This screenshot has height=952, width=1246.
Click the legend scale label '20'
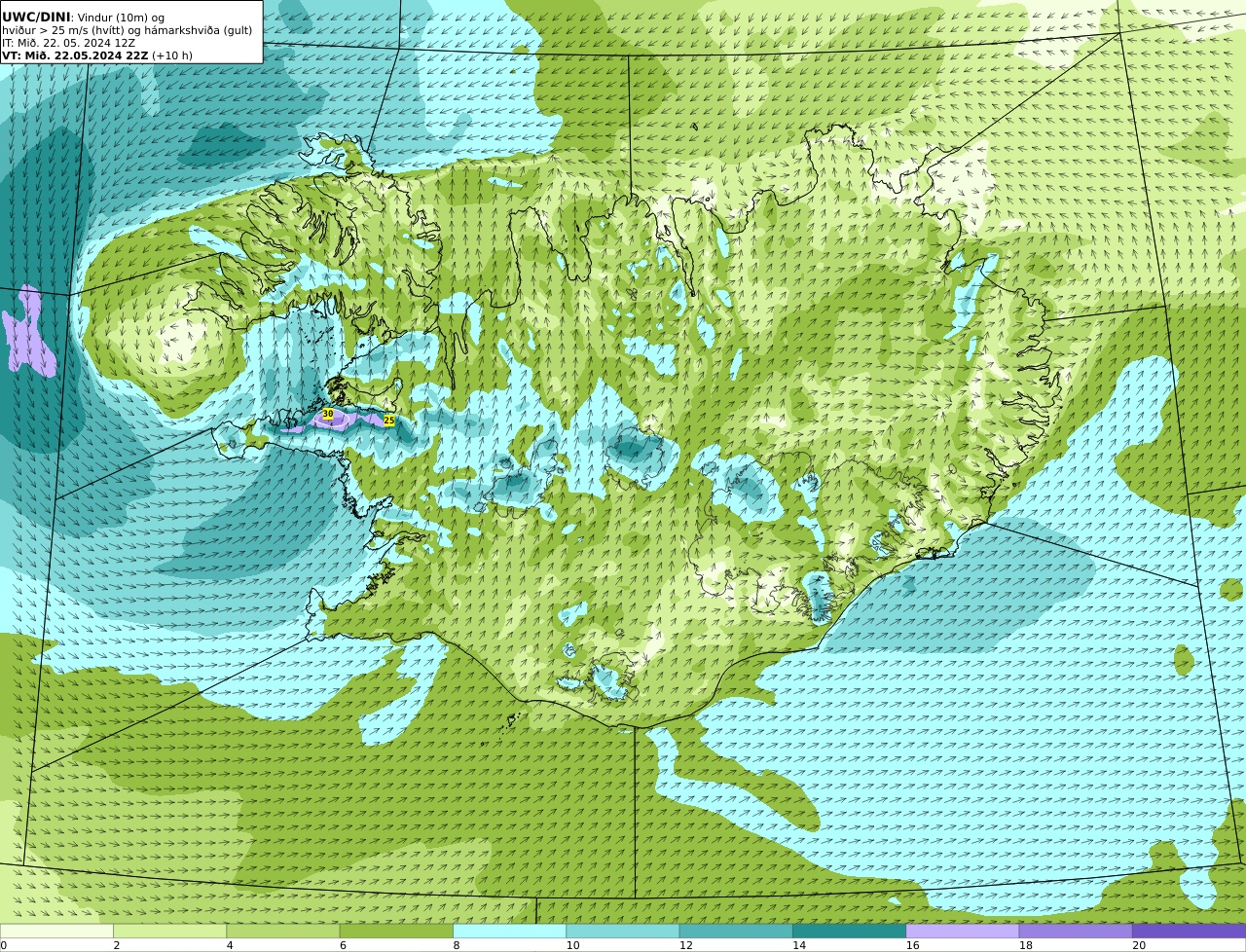1139,945
